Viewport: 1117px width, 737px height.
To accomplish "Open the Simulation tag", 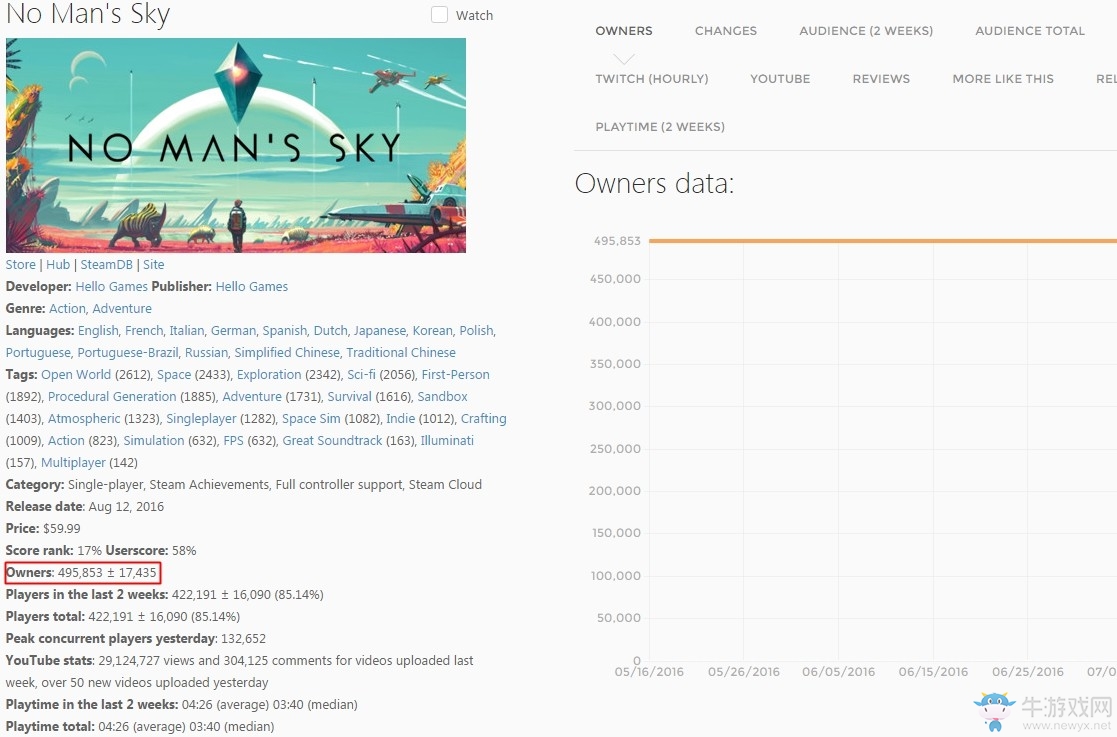I will point(154,441).
